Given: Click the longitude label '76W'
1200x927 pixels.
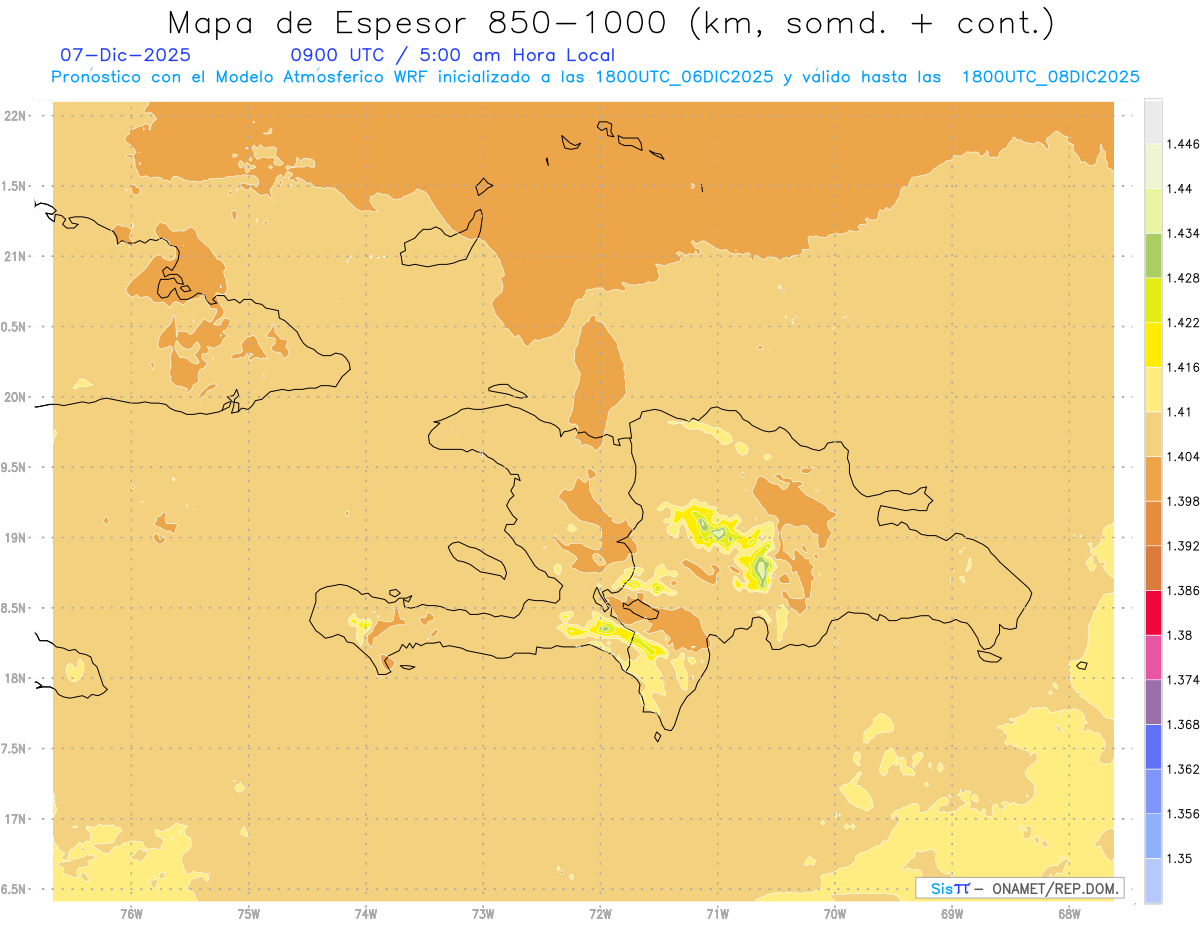Looking at the screenshot, I should (131, 914).
